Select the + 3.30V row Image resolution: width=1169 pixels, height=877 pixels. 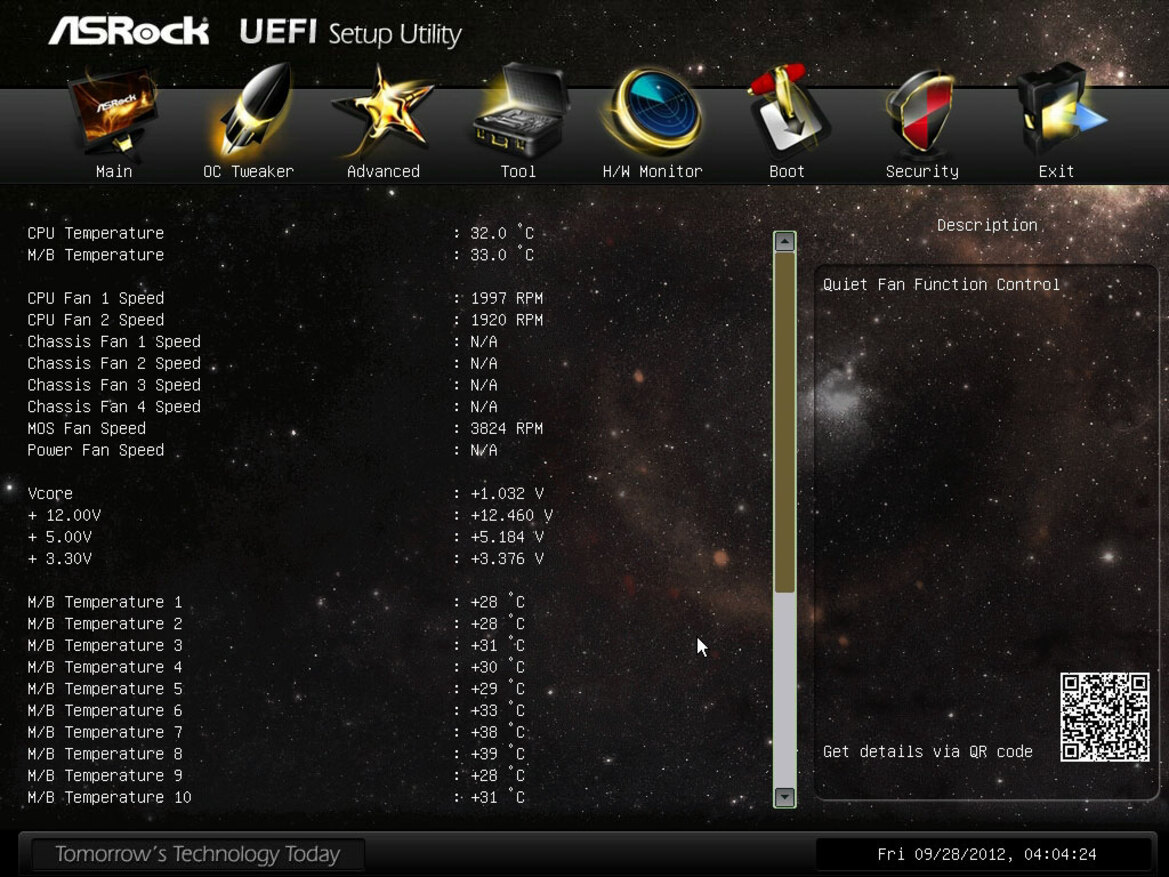[x=286, y=559]
